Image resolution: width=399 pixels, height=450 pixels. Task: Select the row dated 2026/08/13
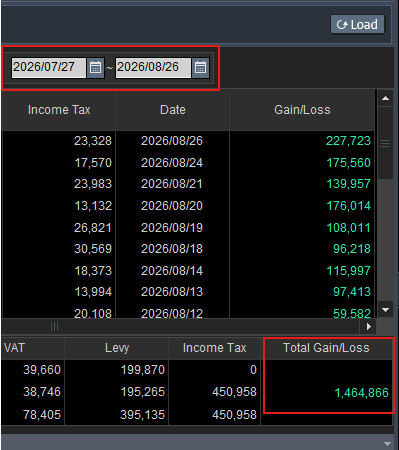tap(188, 292)
